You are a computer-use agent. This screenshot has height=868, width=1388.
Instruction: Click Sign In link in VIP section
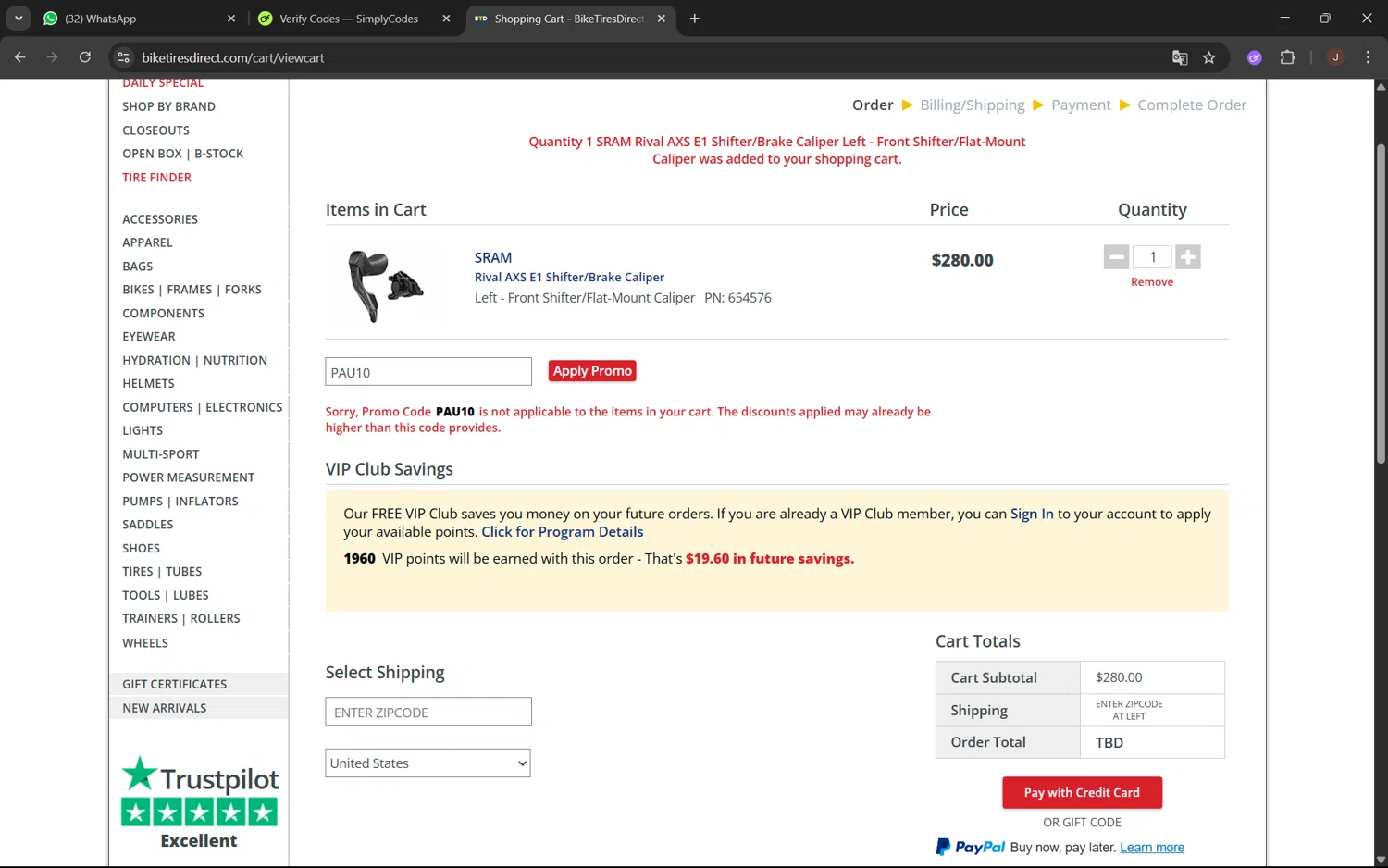coord(1032,514)
